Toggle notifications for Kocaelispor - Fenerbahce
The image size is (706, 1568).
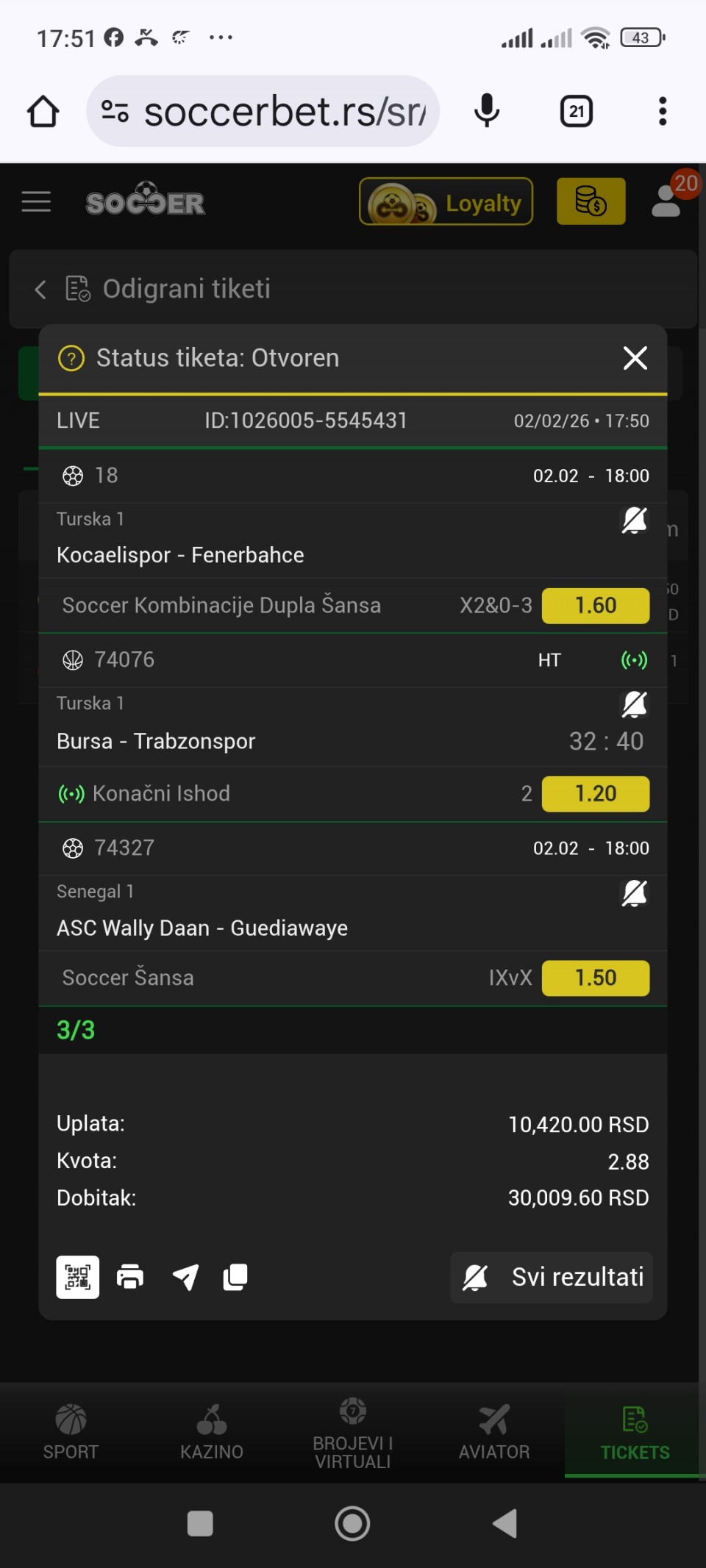[x=634, y=520]
